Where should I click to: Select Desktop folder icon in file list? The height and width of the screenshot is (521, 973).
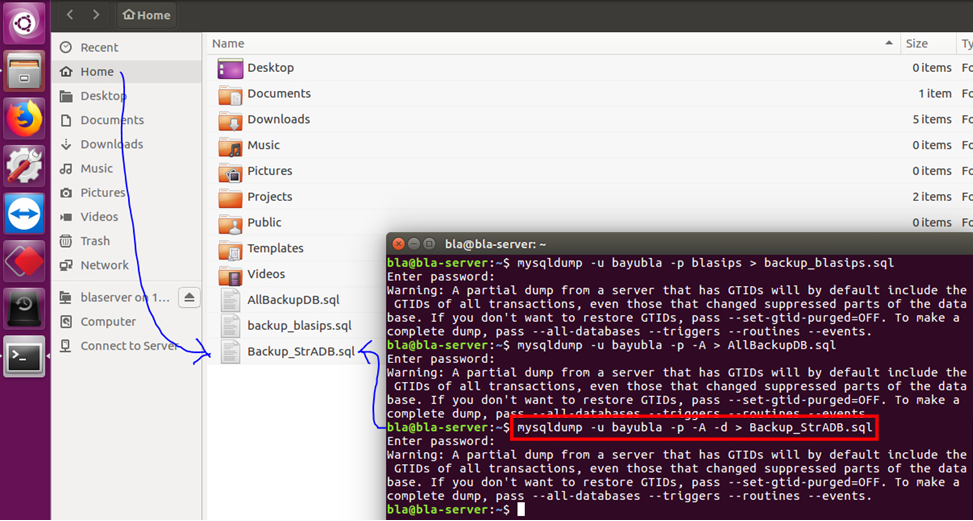[x=230, y=68]
